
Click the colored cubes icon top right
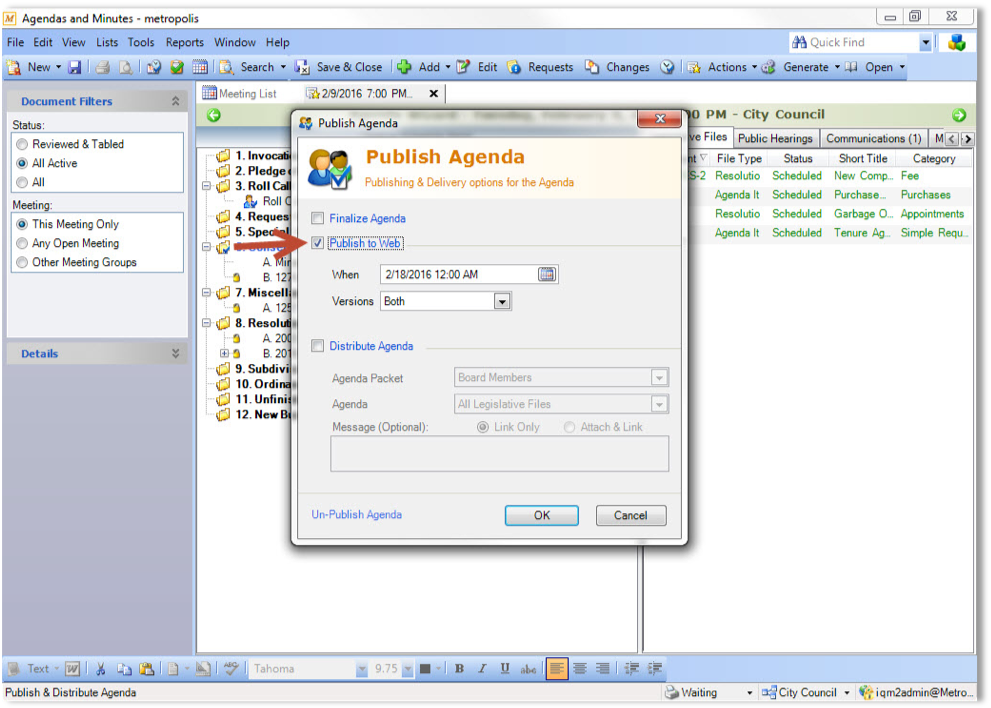(957, 42)
